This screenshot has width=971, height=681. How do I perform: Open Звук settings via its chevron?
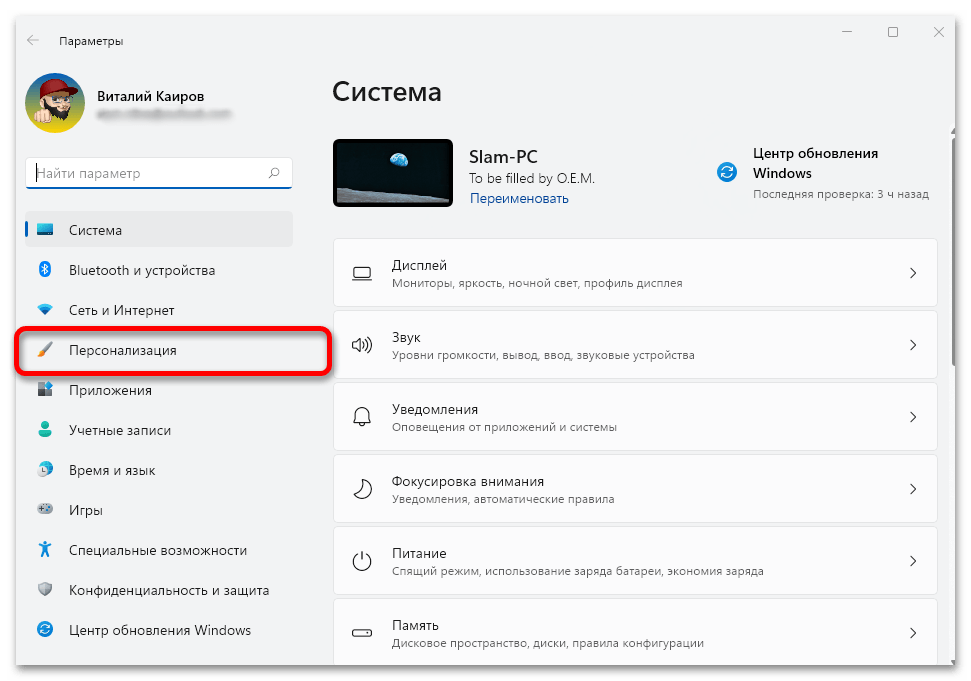click(x=913, y=345)
